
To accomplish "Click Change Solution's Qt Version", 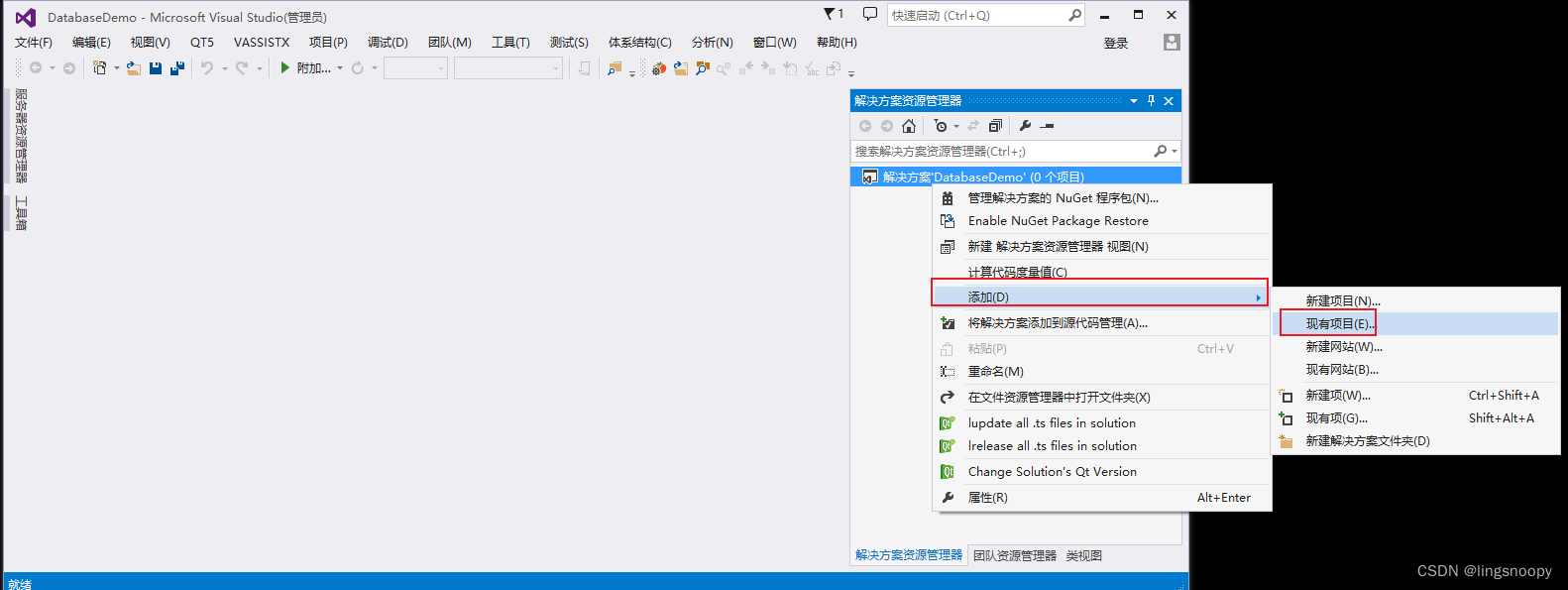I will pyautogui.click(x=1101, y=472).
